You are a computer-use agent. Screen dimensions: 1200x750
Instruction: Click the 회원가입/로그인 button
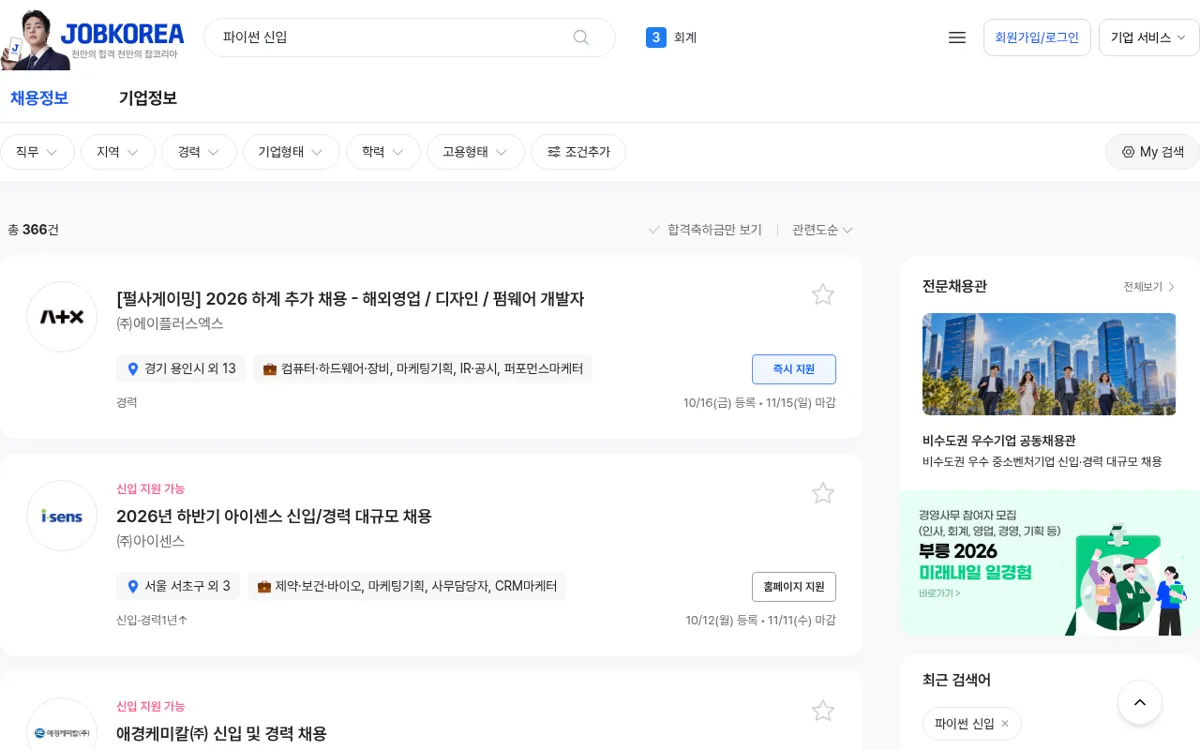[x=1037, y=37]
